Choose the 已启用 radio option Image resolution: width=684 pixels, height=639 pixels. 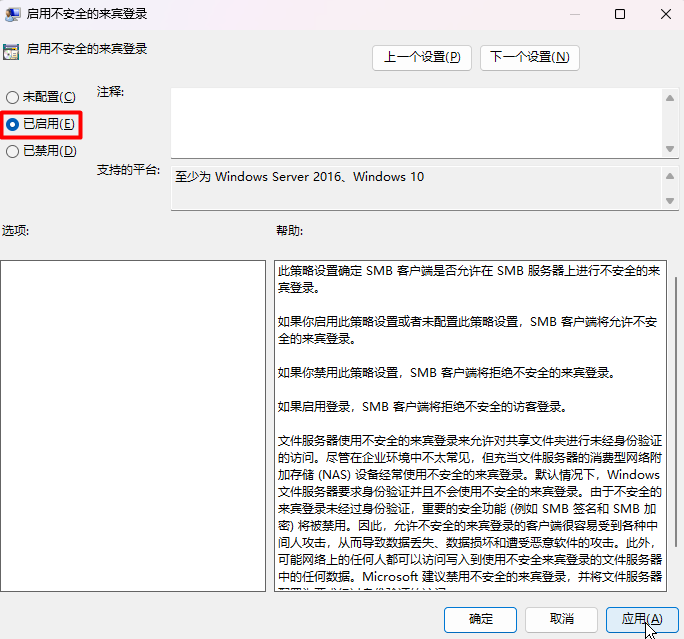pos(12,124)
